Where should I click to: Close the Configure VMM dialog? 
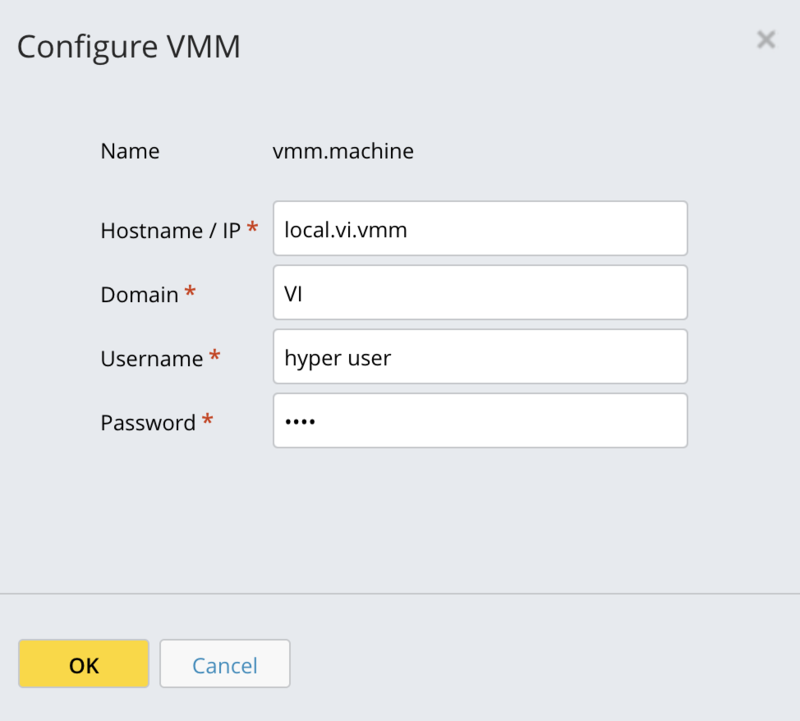[x=766, y=40]
